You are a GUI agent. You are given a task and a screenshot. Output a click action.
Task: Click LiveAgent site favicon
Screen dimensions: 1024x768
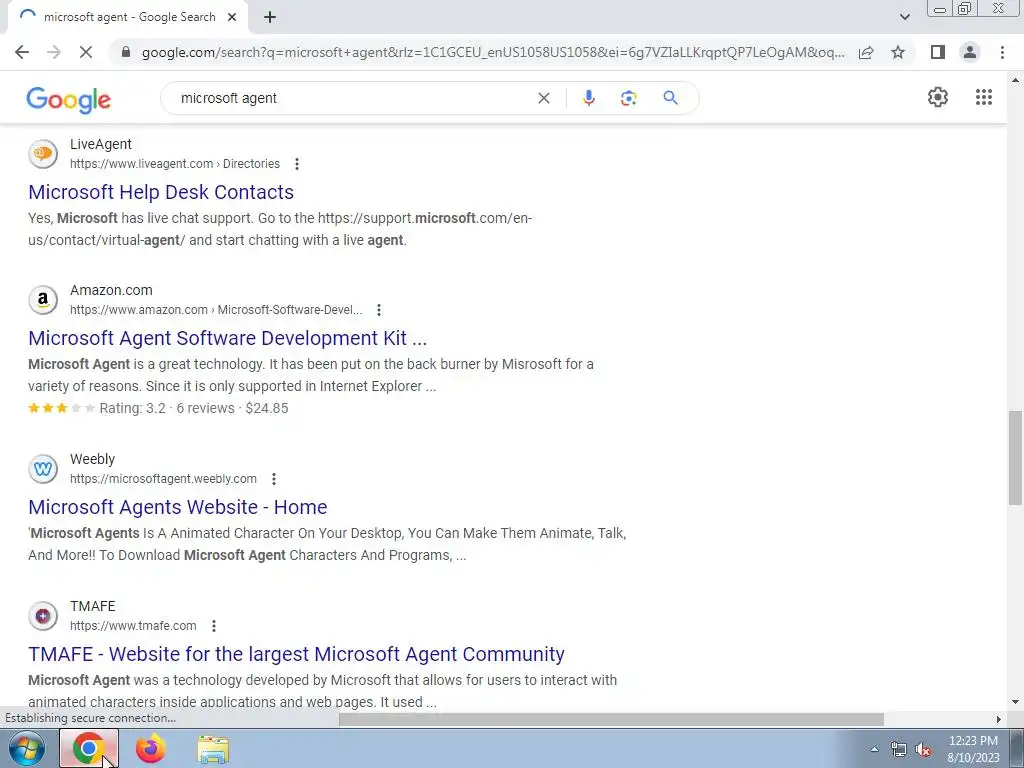point(43,154)
